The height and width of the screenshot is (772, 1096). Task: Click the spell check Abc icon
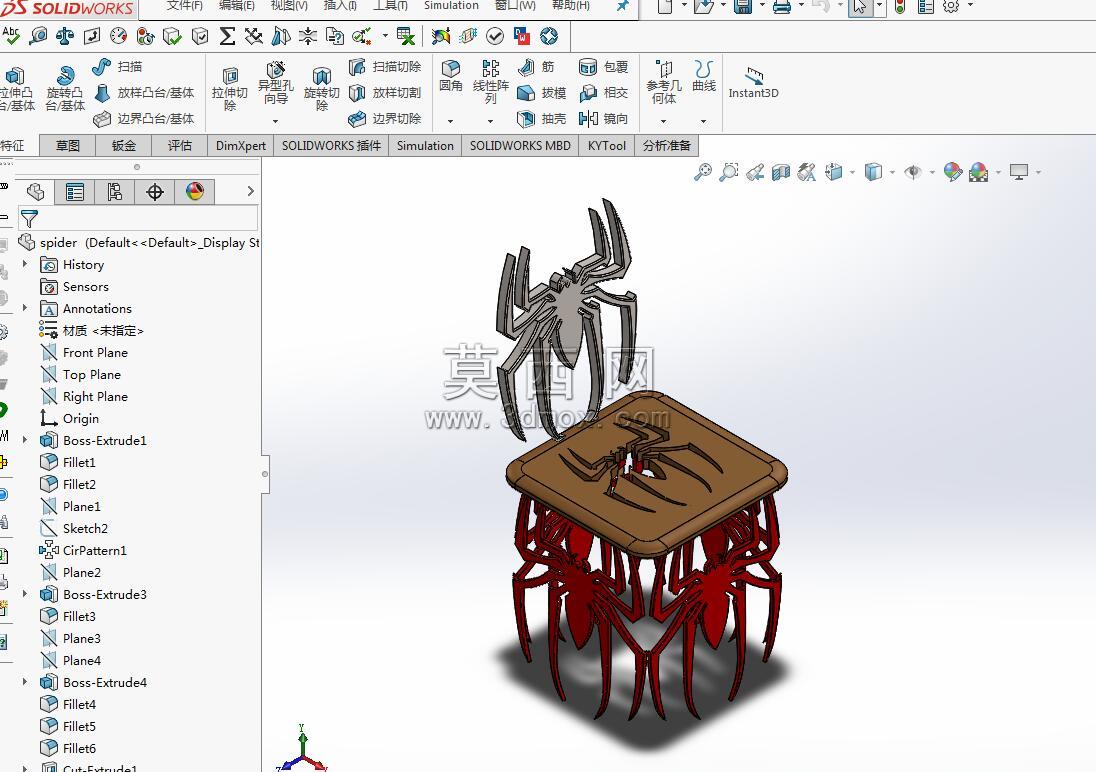11,36
